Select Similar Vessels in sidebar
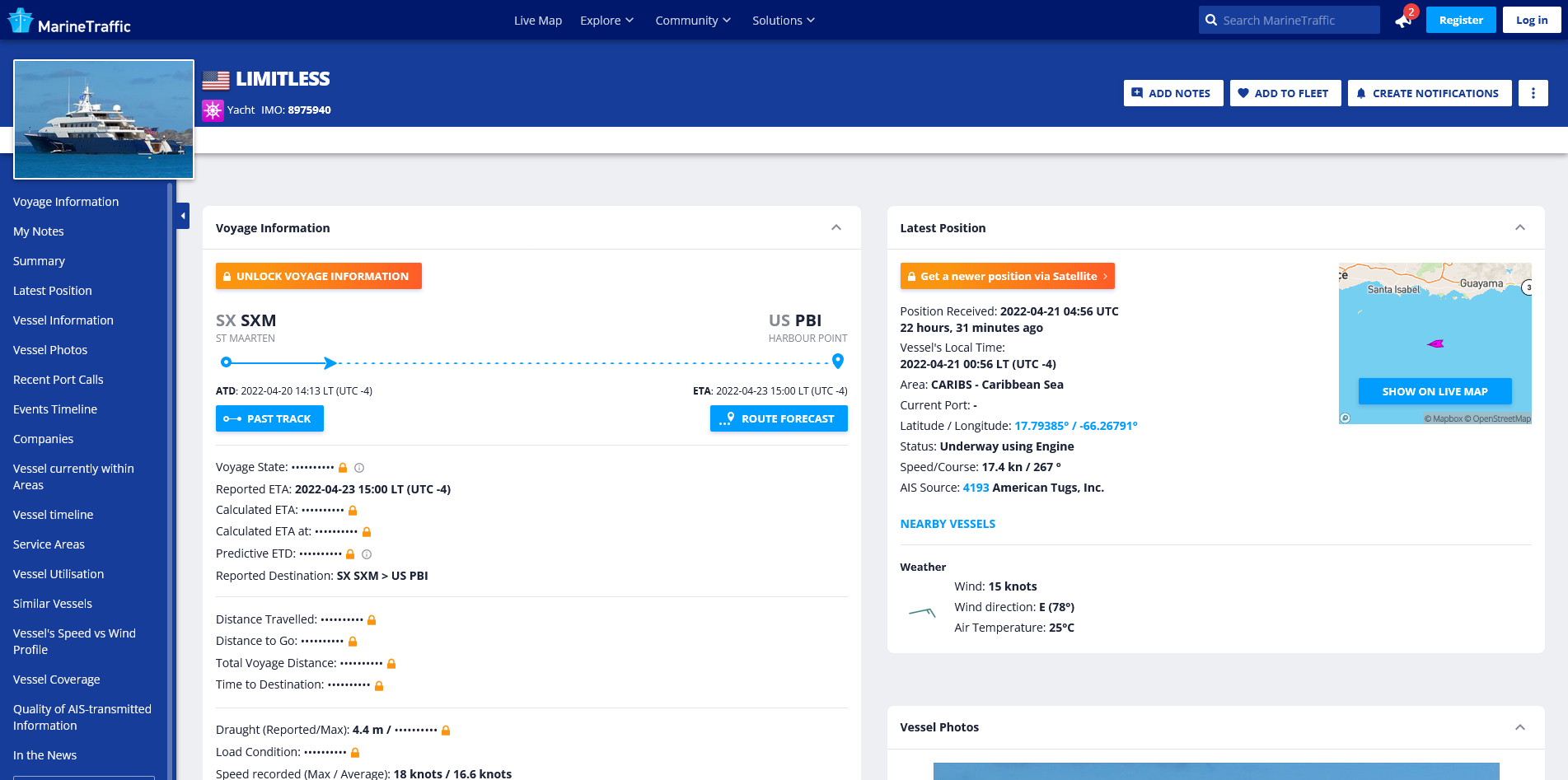 (53, 604)
